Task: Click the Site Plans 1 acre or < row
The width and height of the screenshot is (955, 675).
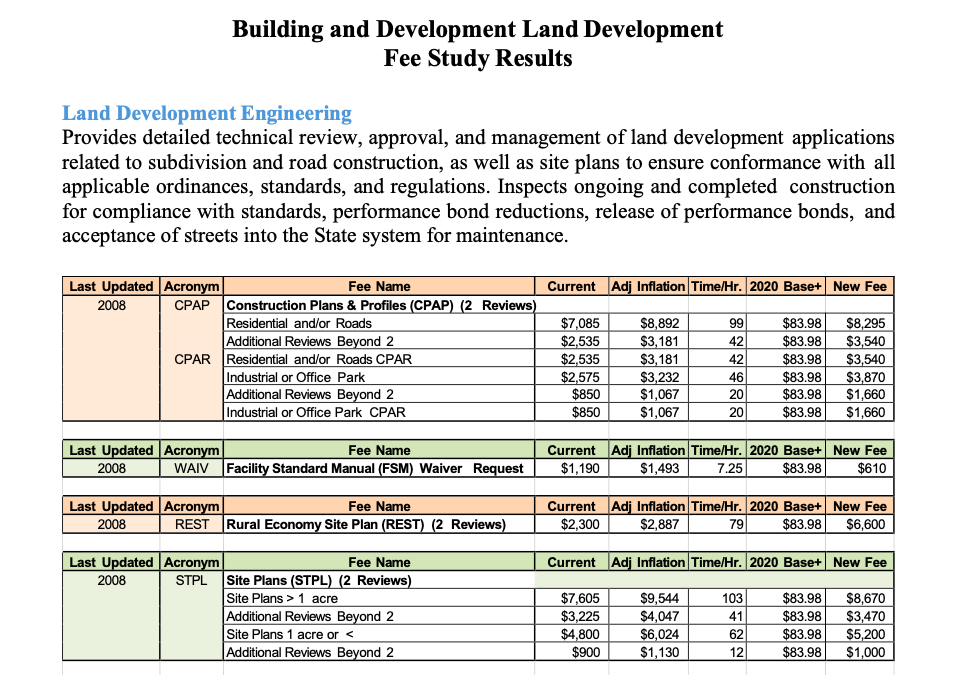Action: (291, 634)
